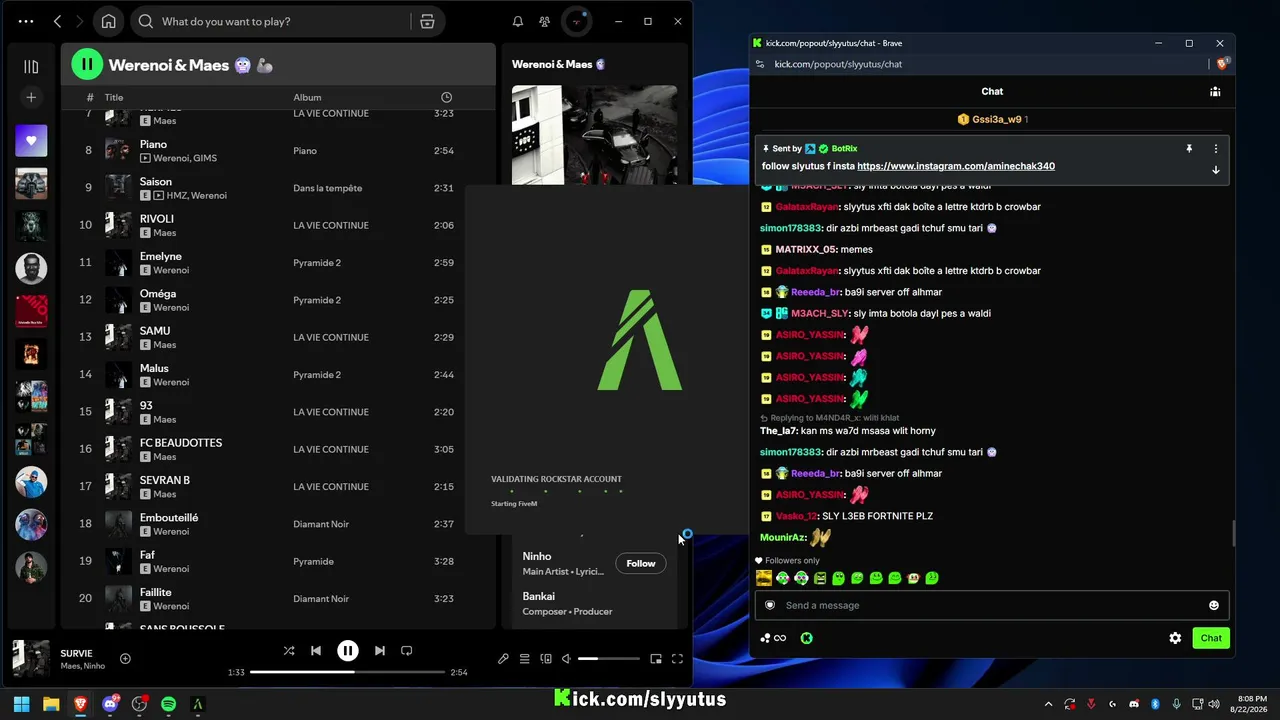Open Kick chat users list icon
1280x720 pixels.
pyautogui.click(x=1215, y=91)
